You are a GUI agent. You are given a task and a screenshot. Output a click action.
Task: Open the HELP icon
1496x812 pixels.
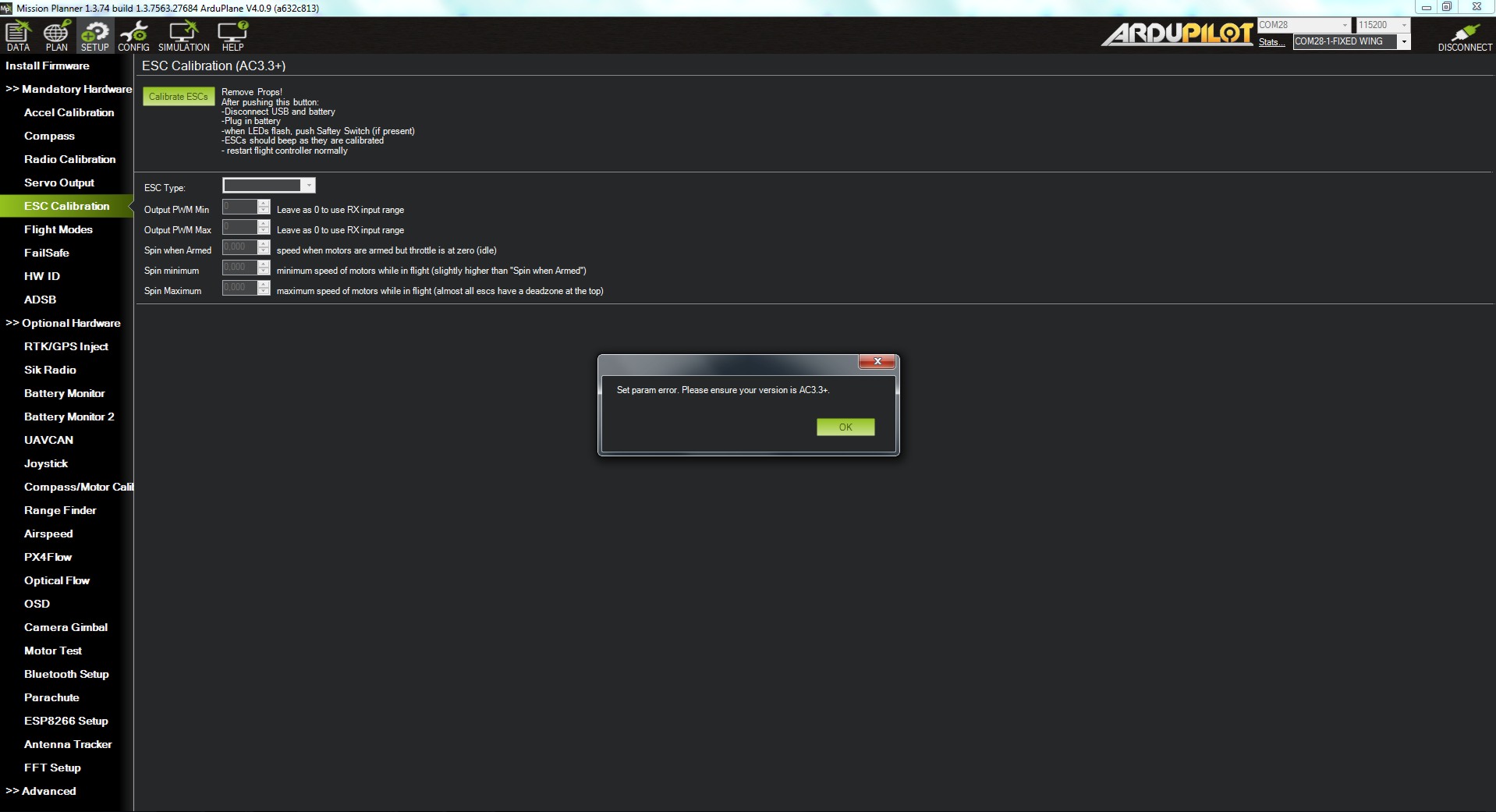tap(232, 36)
